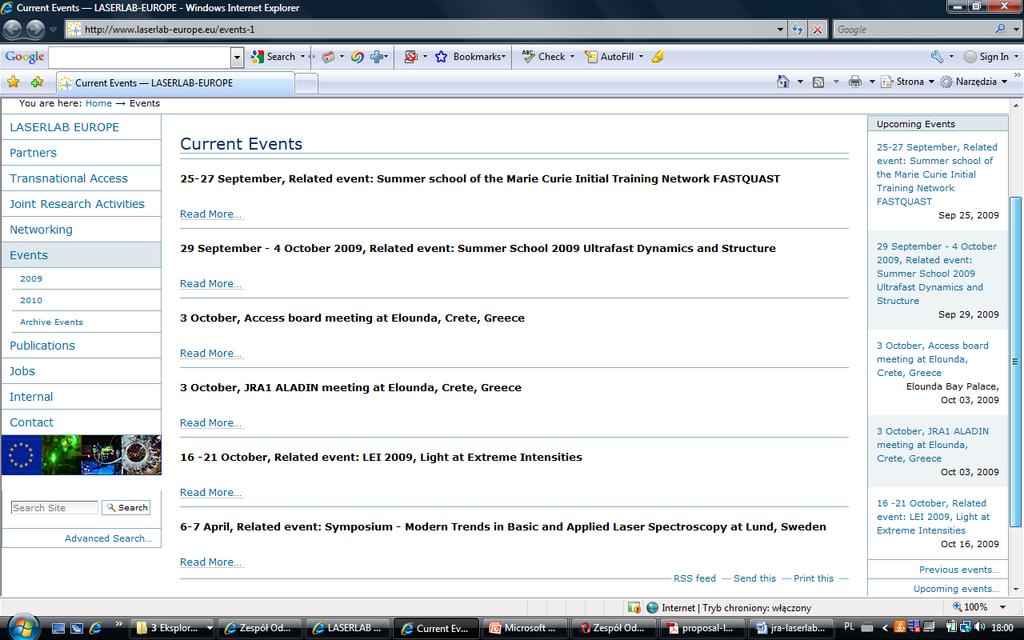The width and height of the screenshot is (1024, 640).
Task: Open the recent pages dropdown beside Forward
Action: coord(53,29)
